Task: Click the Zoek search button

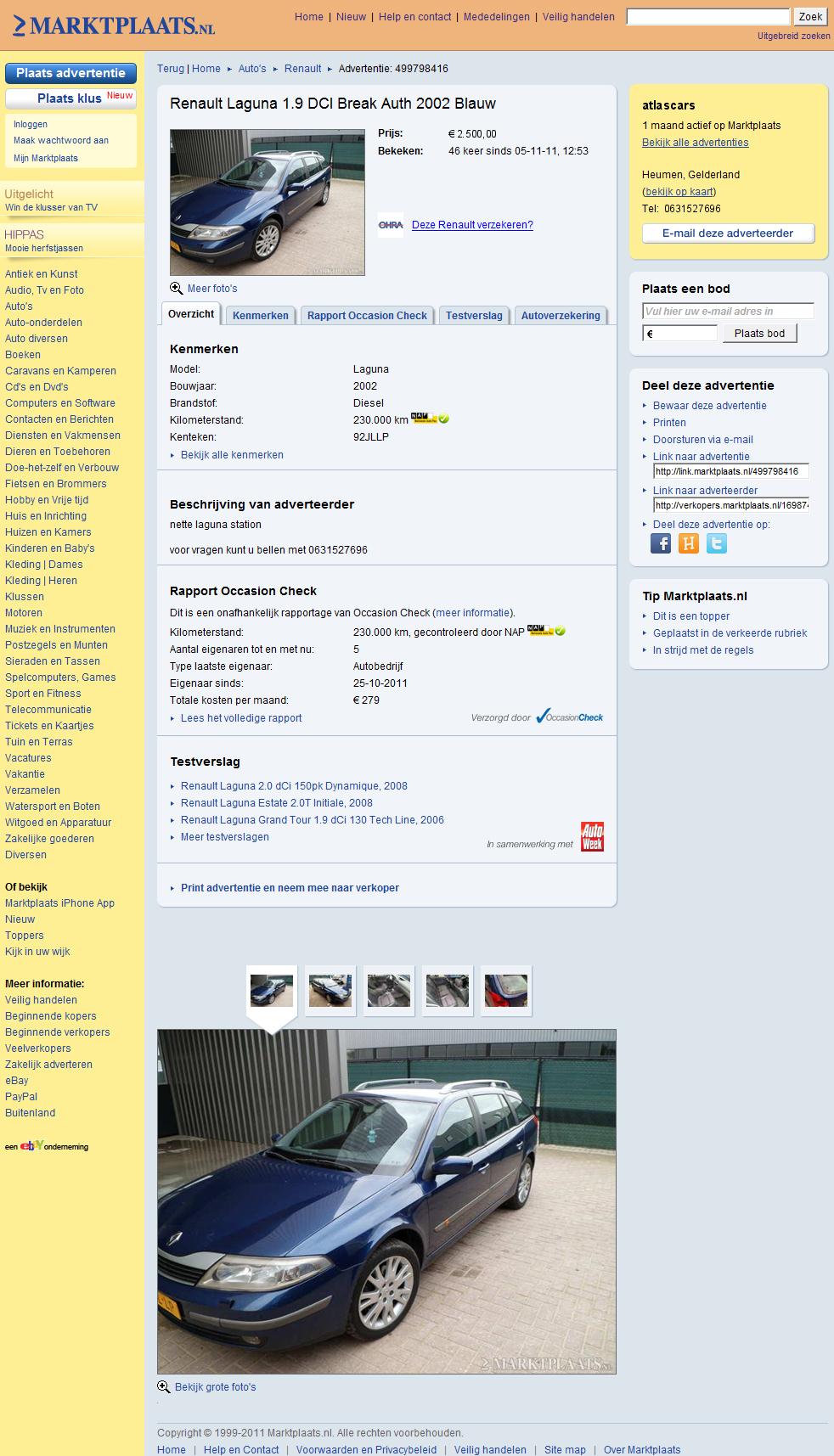Action: [810, 17]
